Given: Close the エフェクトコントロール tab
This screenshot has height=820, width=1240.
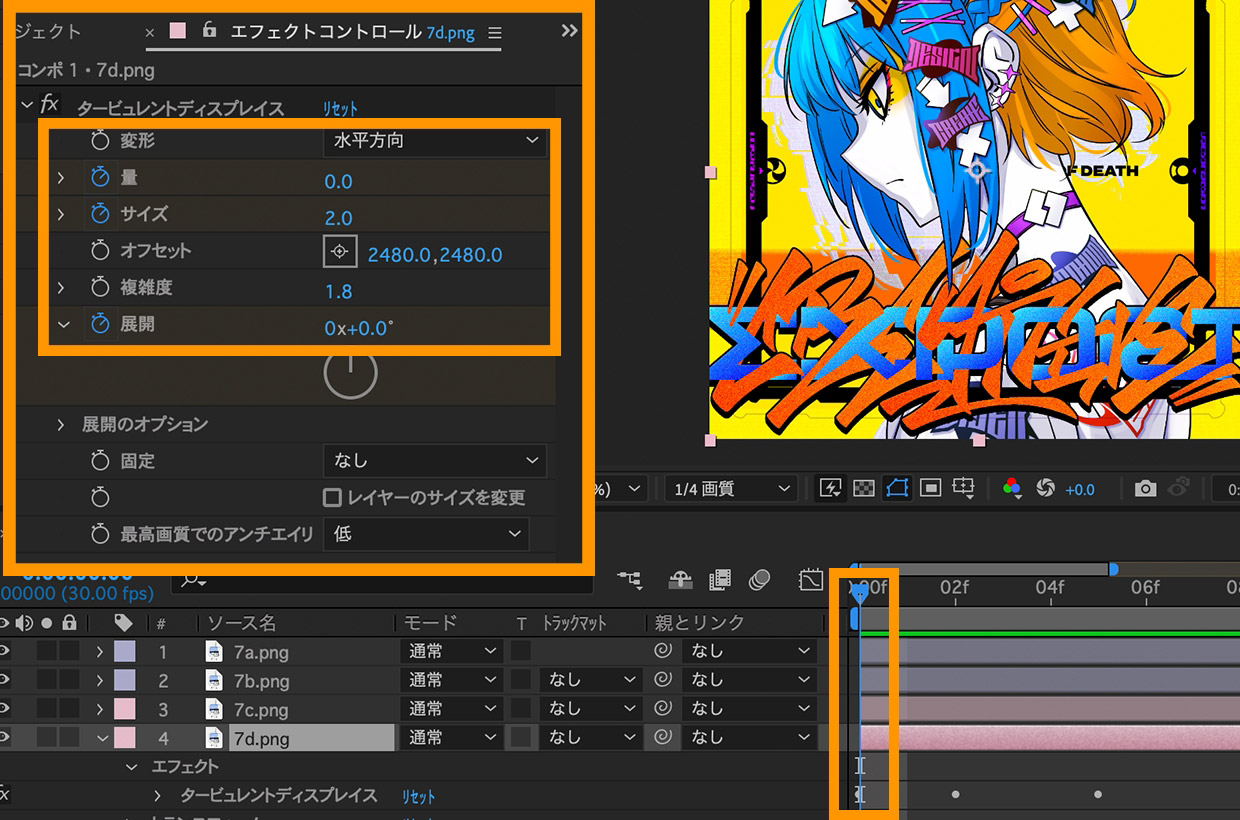Looking at the screenshot, I should click(150, 33).
